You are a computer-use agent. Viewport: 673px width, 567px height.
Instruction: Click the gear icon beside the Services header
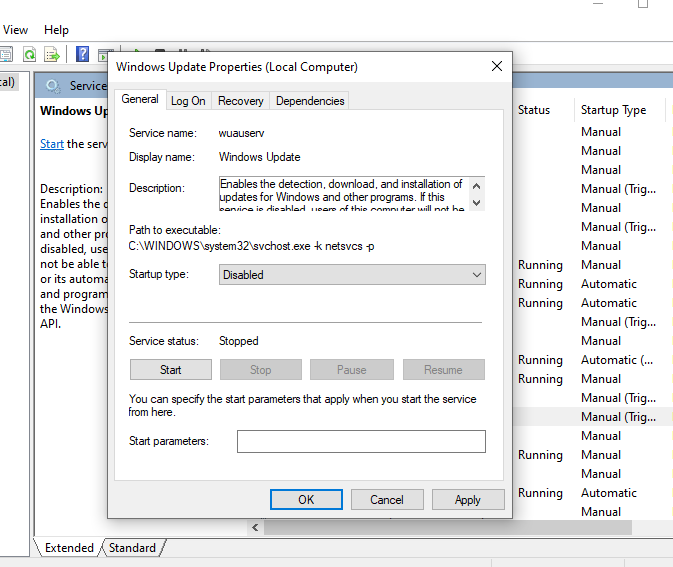53,86
